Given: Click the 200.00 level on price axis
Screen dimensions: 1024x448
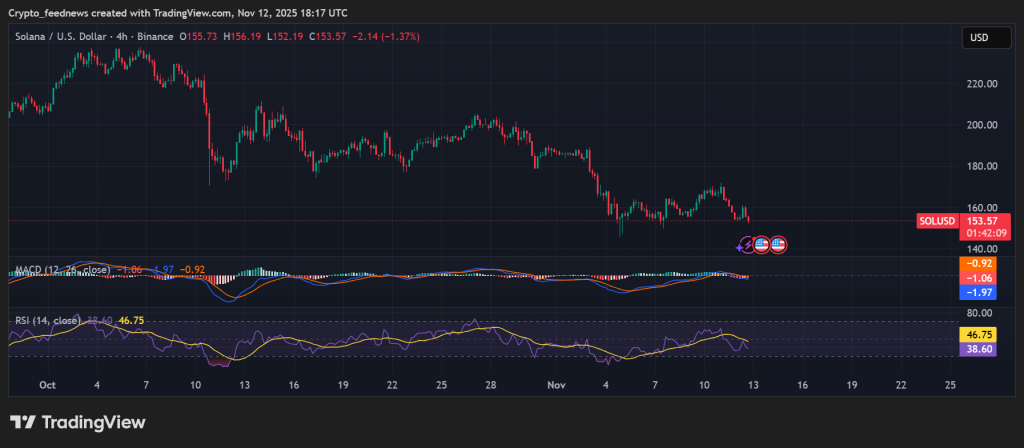Looking at the screenshot, I should (x=981, y=125).
